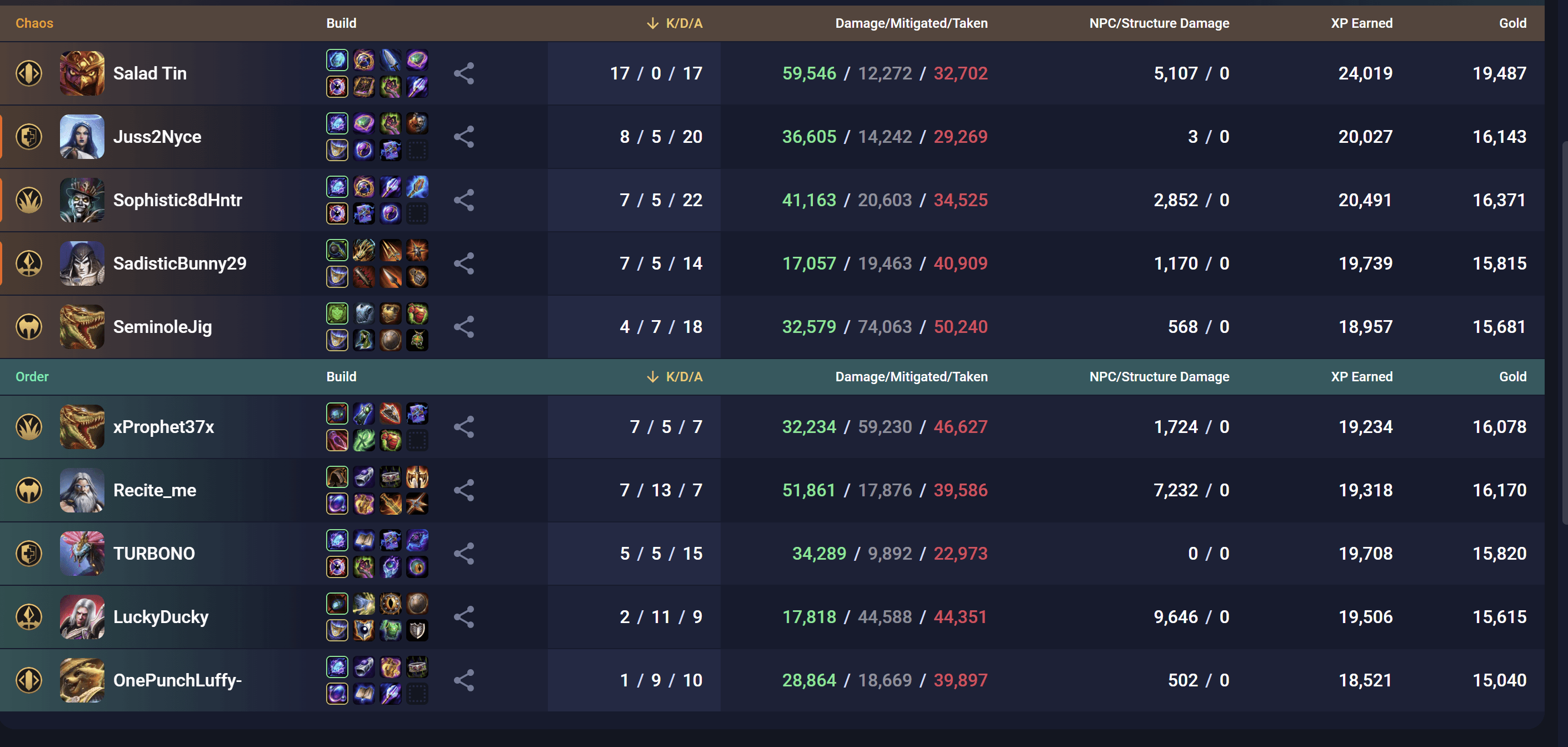Viewport: 1568px width, 747px height.
Task: Click share icon for Juss2Nyce build
Action: point(464,137)
